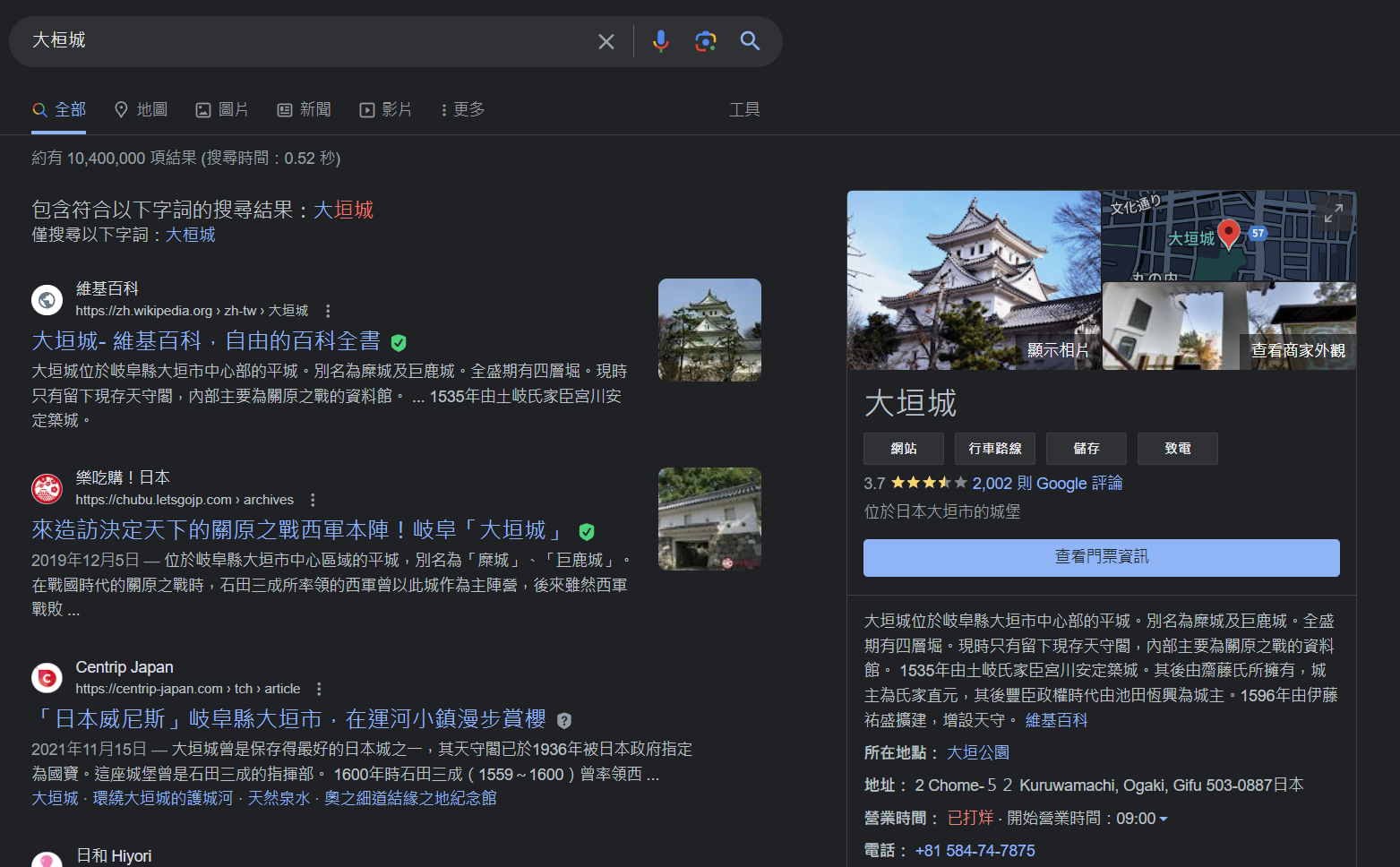The height and width of the screenshot is (867, 1400).
Task: Switch to the 影片 tab
Action: (x=386, y=109)
